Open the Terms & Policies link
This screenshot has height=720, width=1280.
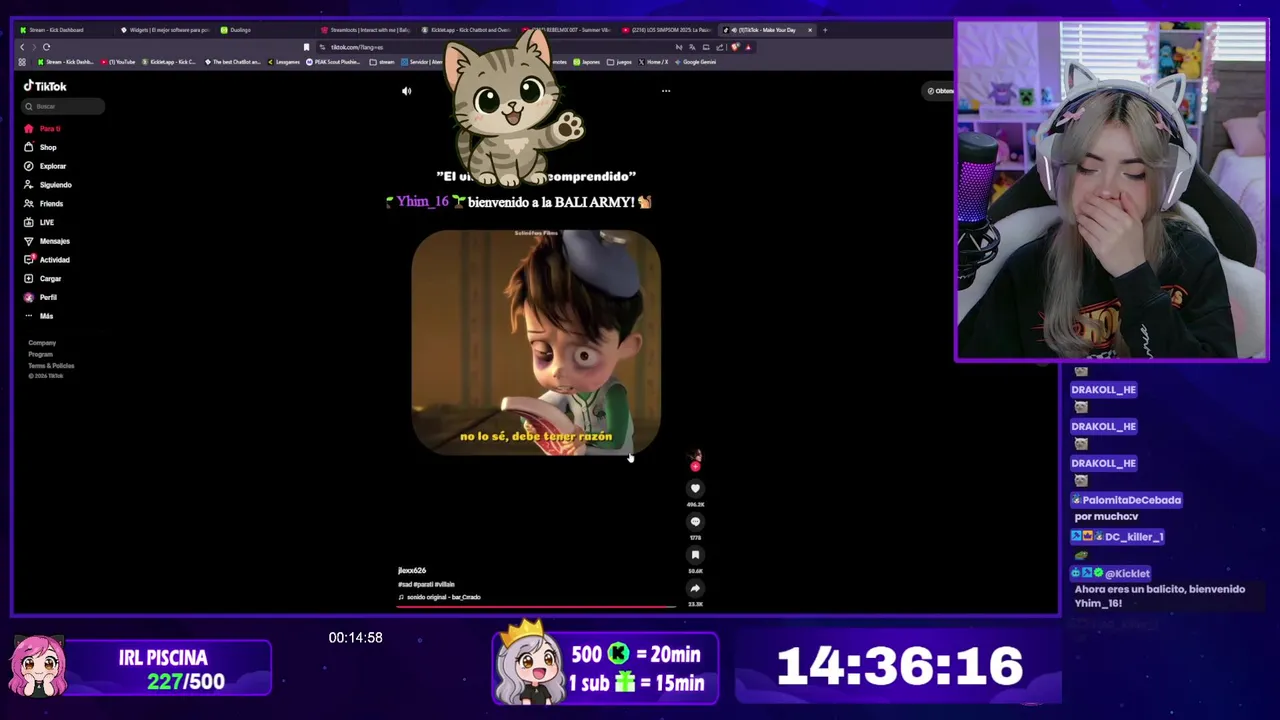pos(51,365)
